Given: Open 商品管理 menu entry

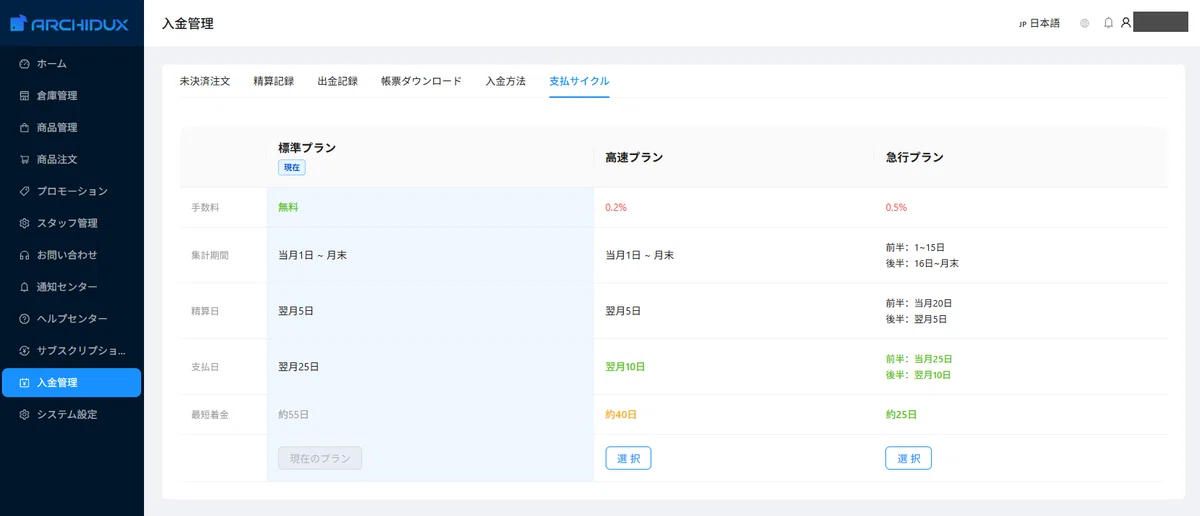Looking at the screenshot, I should [x=72, y=128].
